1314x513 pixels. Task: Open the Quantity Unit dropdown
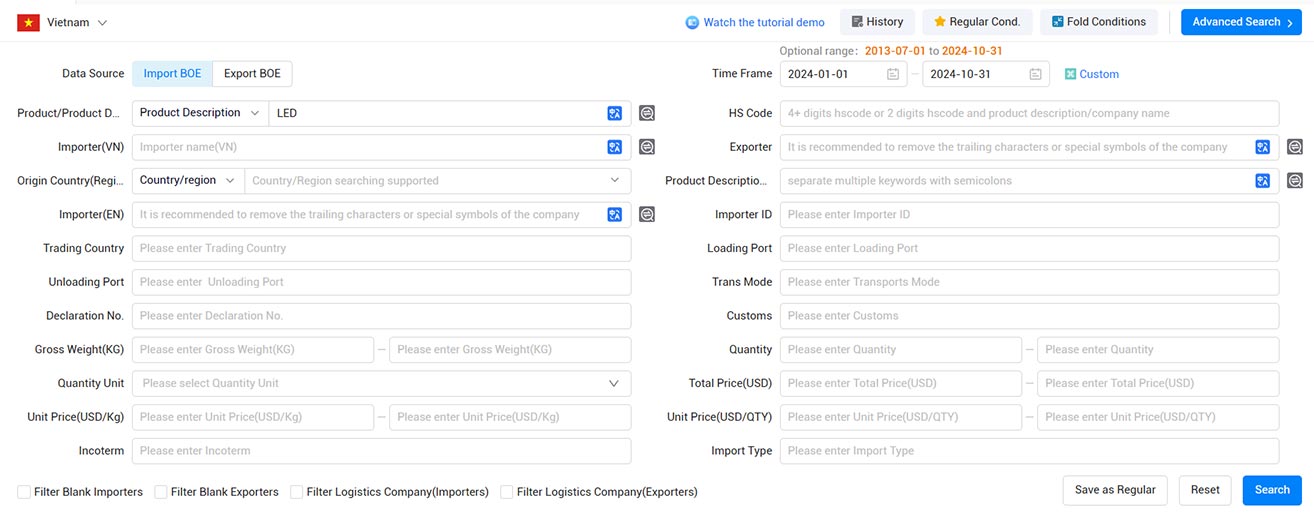tap(381, 383)
